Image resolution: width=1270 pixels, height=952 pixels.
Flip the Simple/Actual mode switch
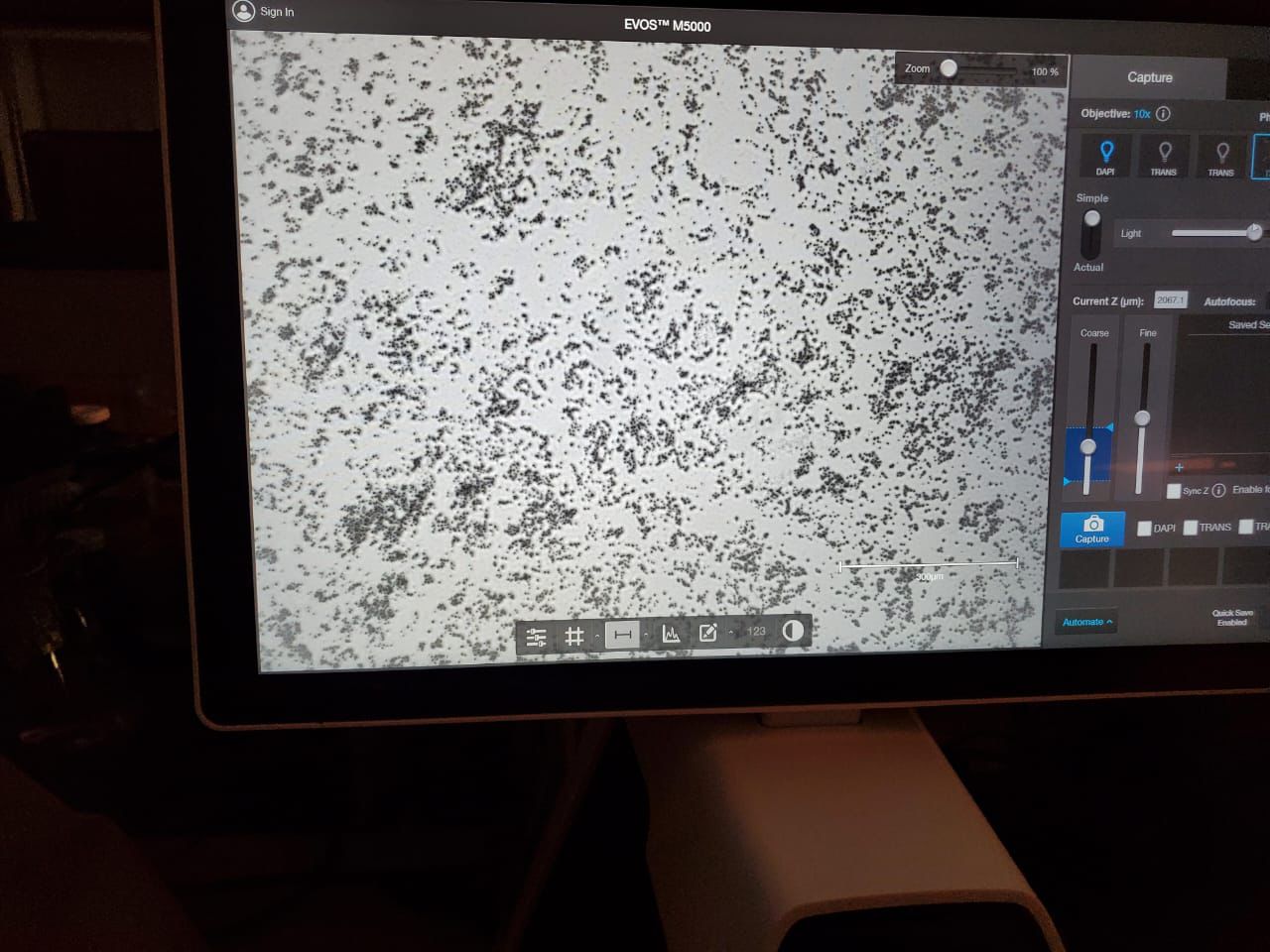point(1091,233)
